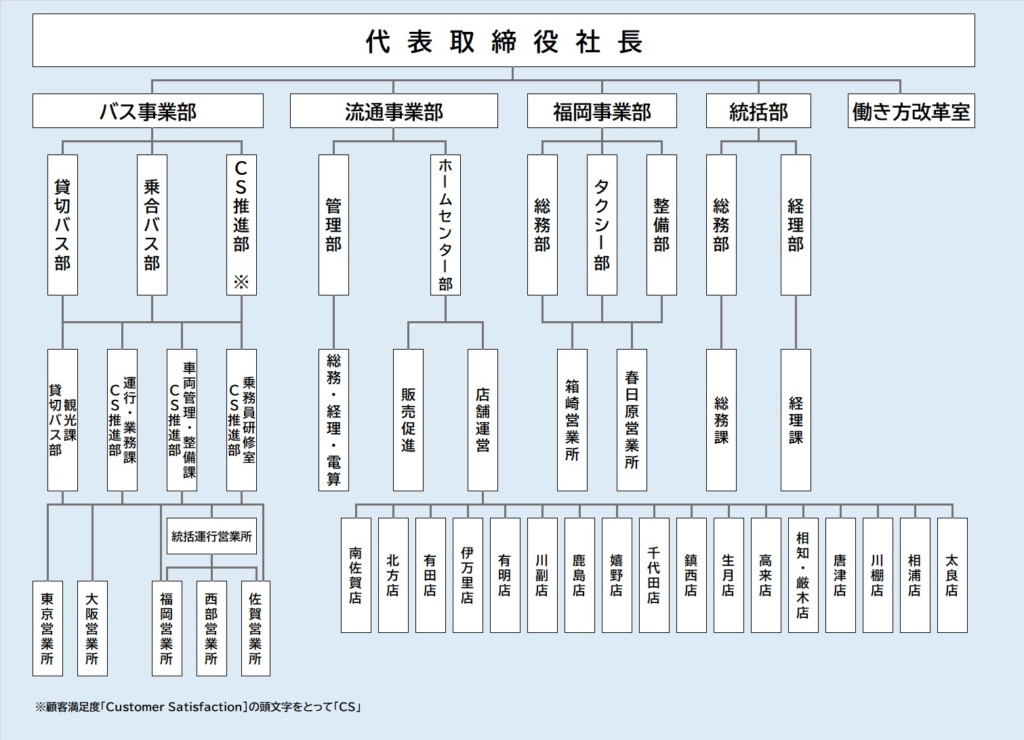Click the 太良店 store box
Screen dimensions: 1024x740
click(952, 575)
